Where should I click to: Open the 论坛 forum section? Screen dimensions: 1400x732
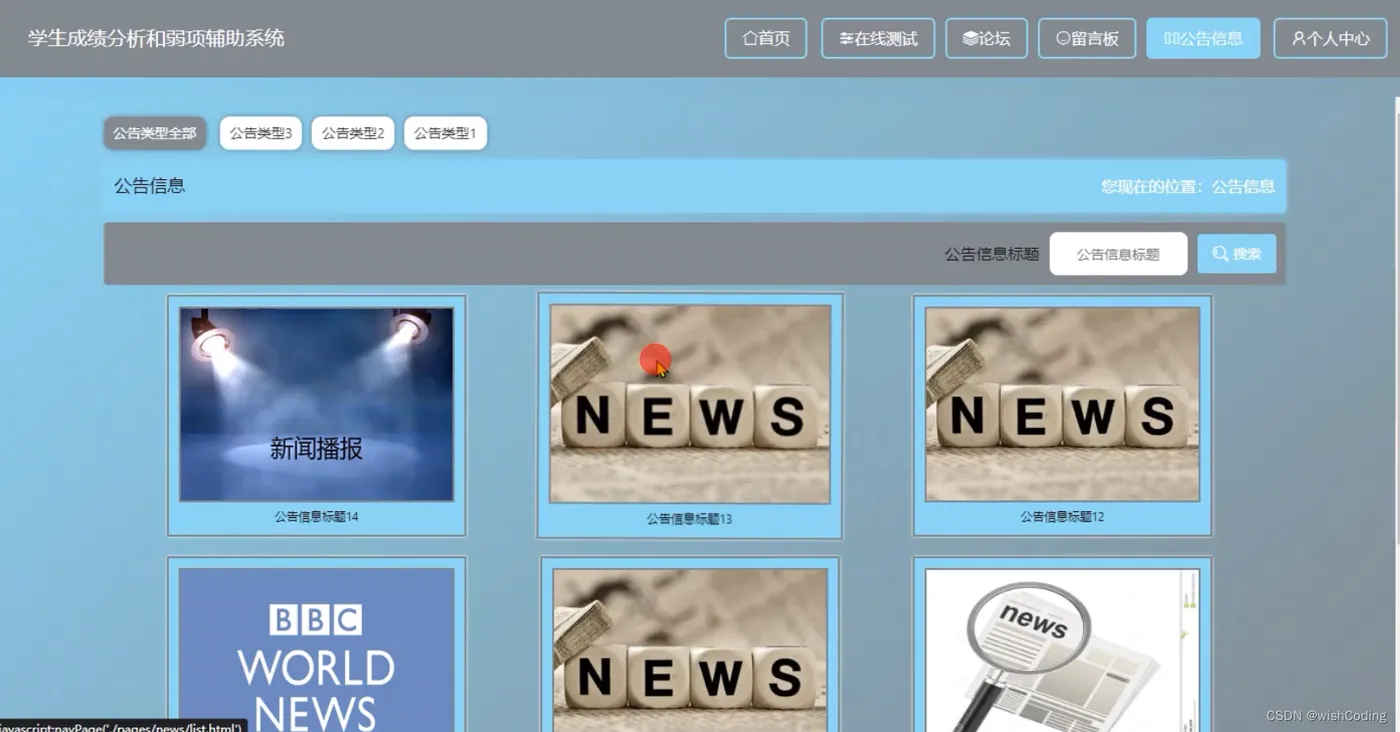click(x=986, y=38)
